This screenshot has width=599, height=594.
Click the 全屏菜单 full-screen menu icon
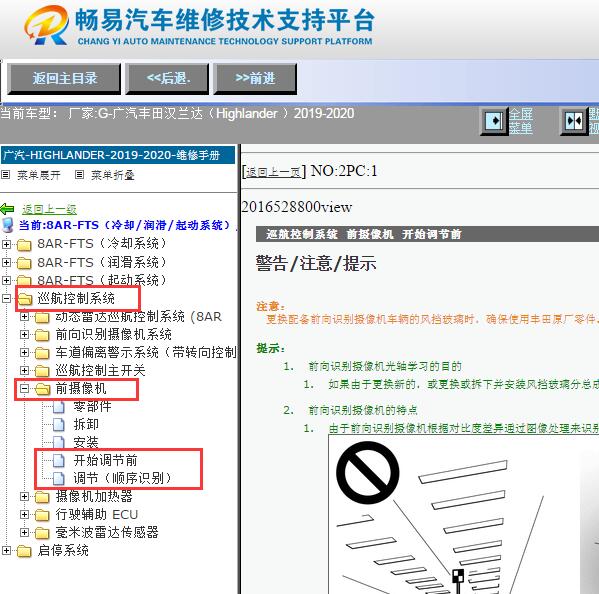click(x=494, y=121)
